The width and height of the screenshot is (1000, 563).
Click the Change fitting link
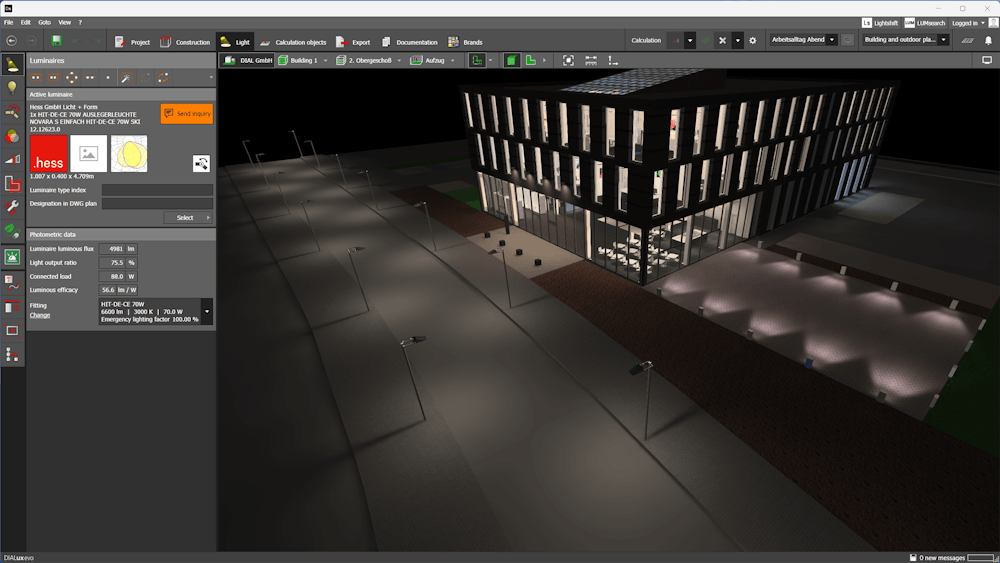pos(40,315)
